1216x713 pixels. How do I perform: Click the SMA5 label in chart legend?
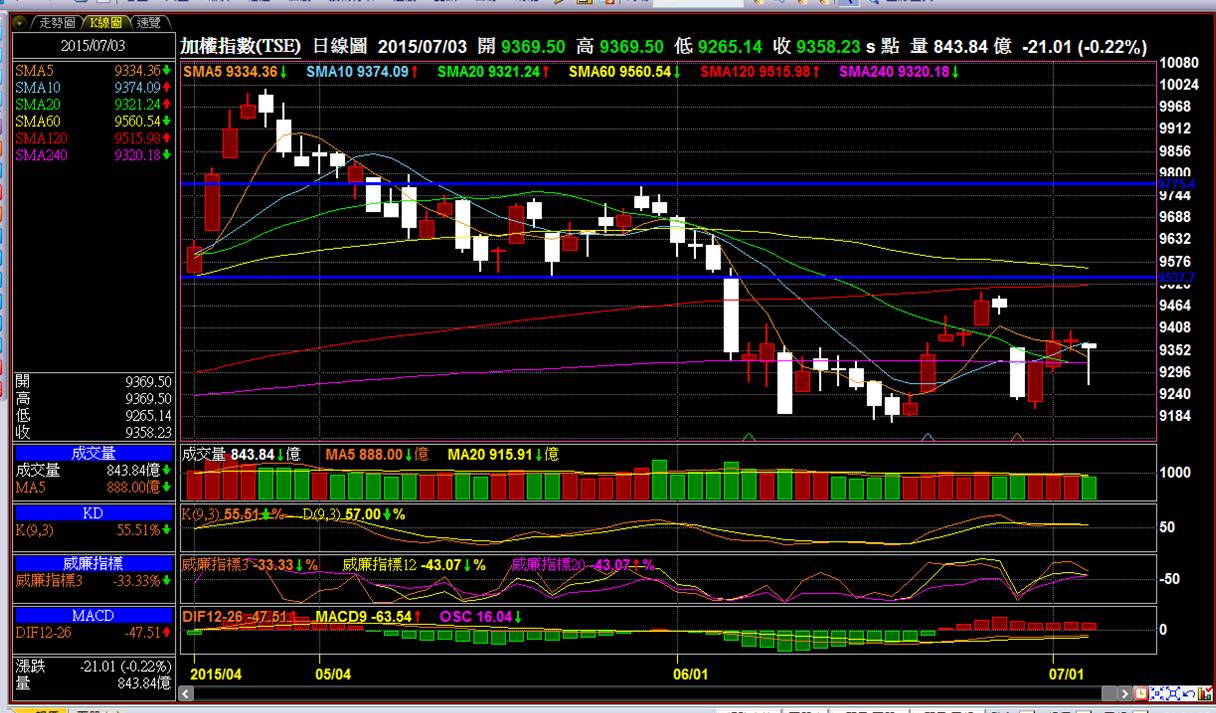point(203,72)
